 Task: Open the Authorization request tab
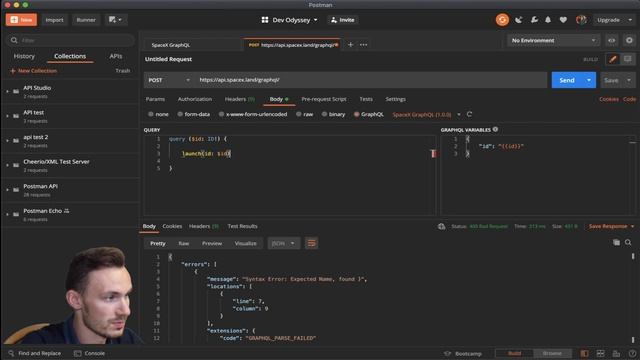[x=195, y=99]
